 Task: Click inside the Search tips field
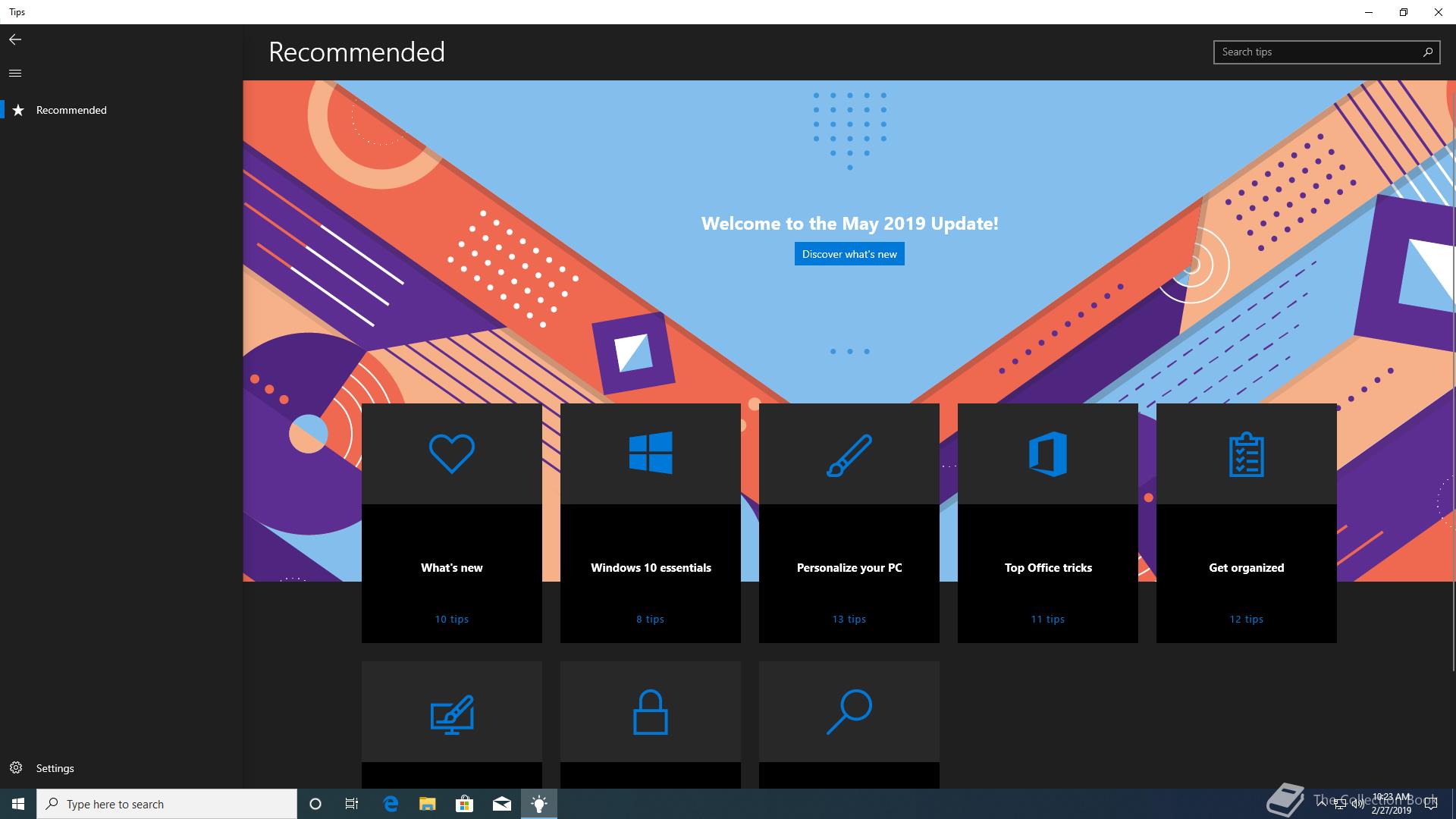[1316, 52]
